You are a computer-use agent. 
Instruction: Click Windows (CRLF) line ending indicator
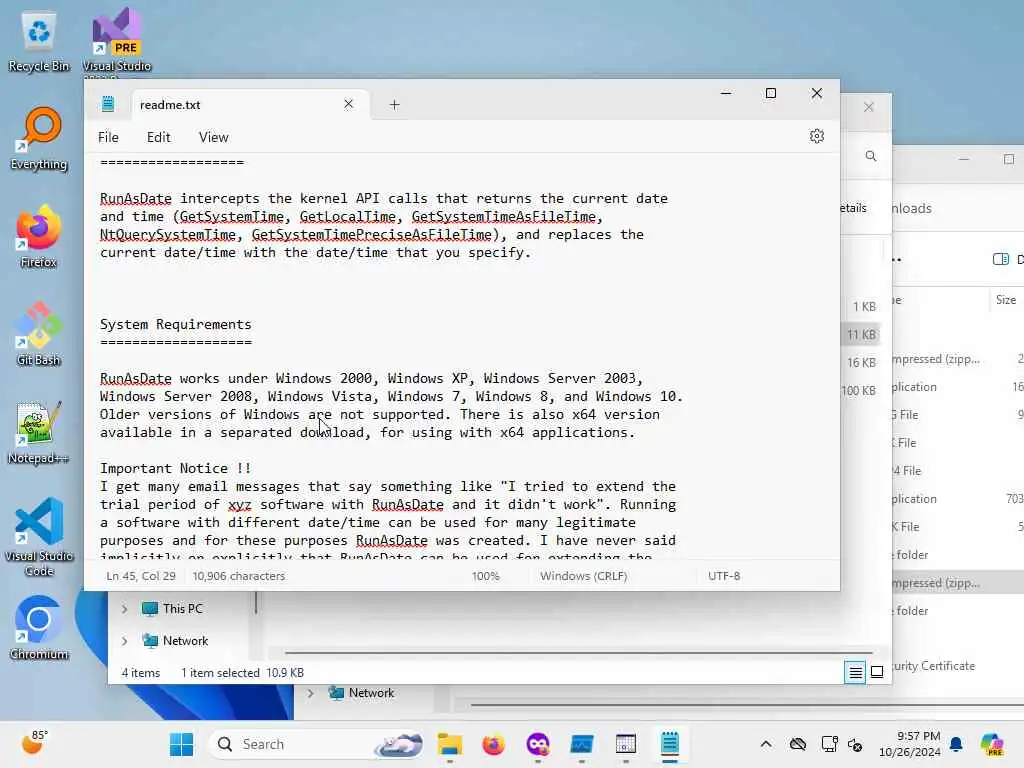583,576
